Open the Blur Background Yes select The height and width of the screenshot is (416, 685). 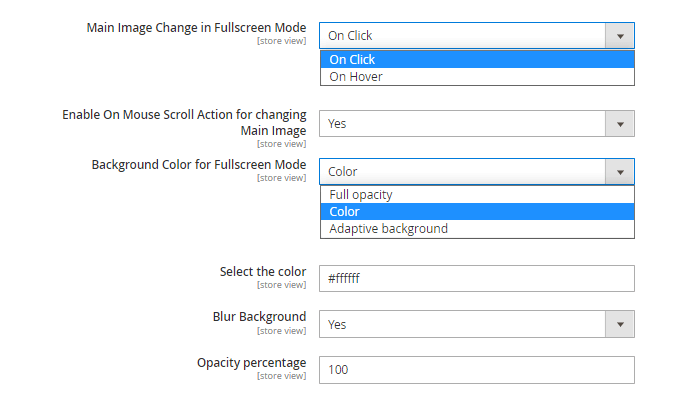(x=477, y=324)
